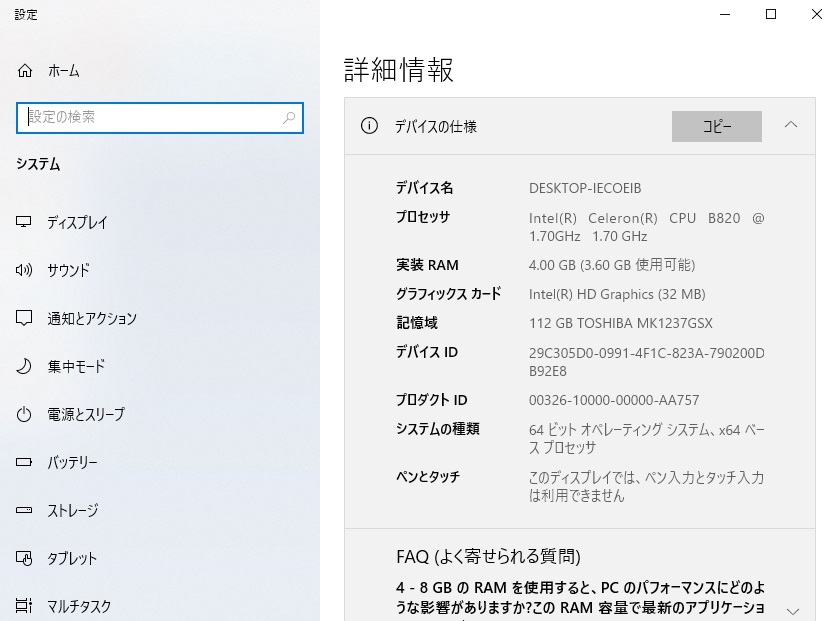Viewport: 833px width, 621px height.
Task: Click the コピー button for device specs
Action: (x=717, y=126)
